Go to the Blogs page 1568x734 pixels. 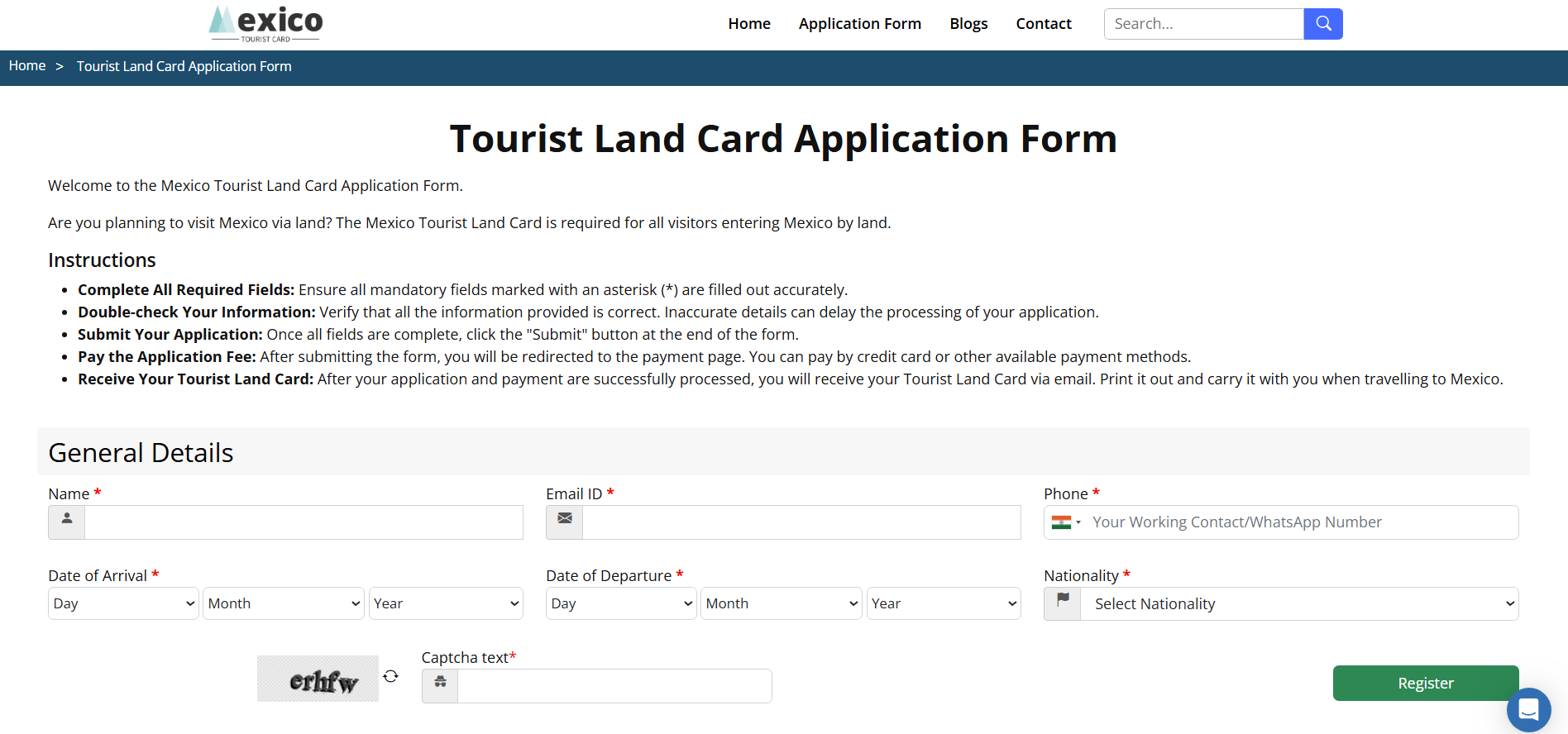pyautogui.click(x=968, y=24)
